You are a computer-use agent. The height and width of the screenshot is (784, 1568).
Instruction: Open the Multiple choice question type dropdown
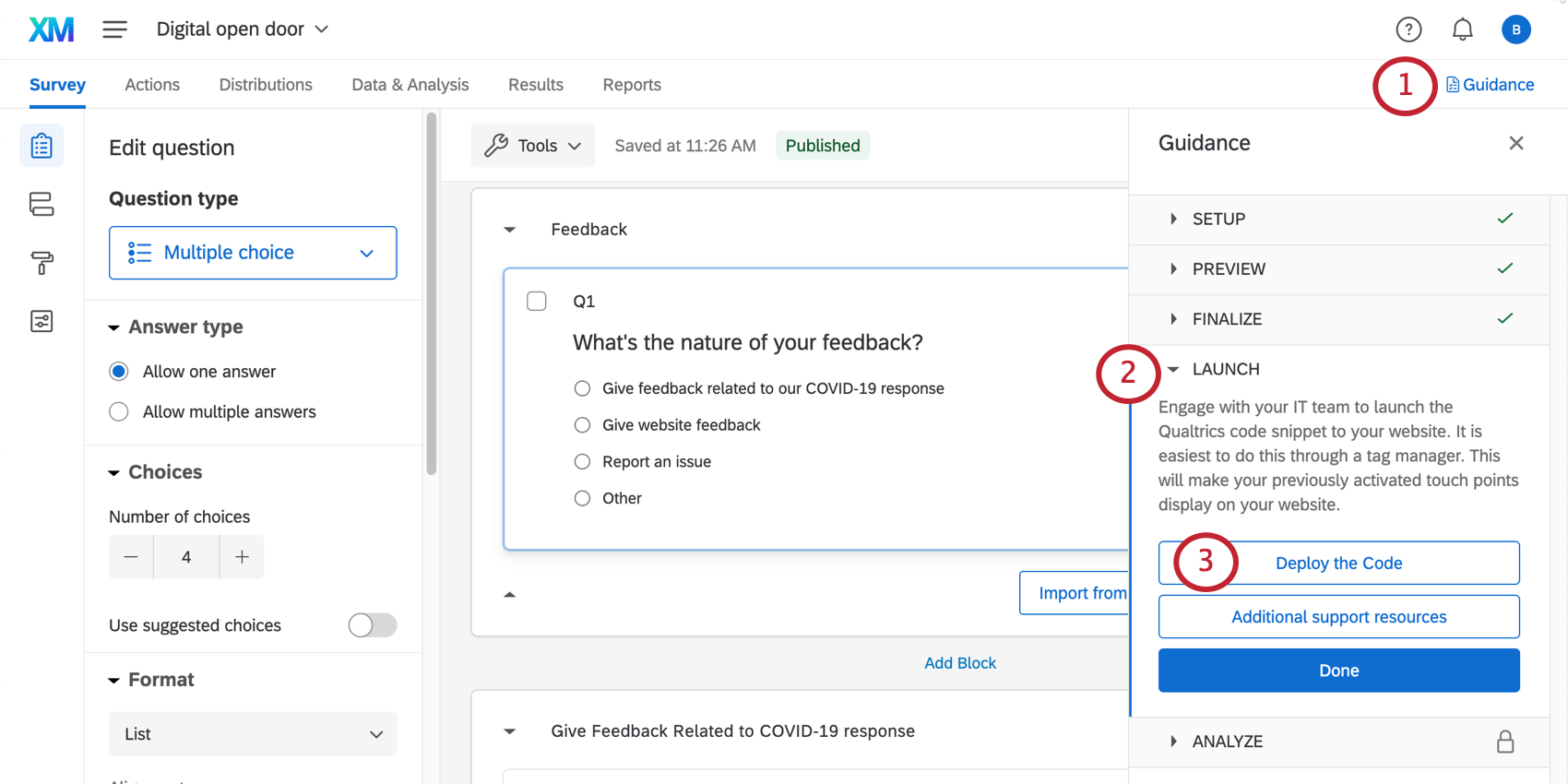(x=253, y=253)
